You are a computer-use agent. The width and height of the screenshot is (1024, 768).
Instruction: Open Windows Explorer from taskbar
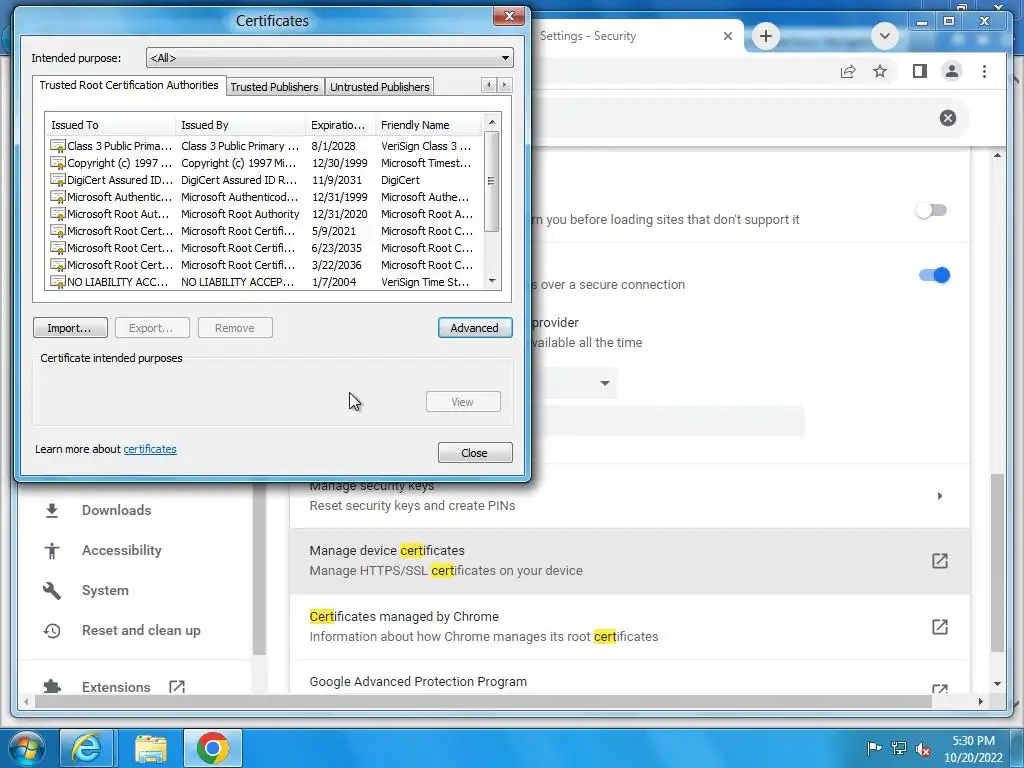click(151, 748)
